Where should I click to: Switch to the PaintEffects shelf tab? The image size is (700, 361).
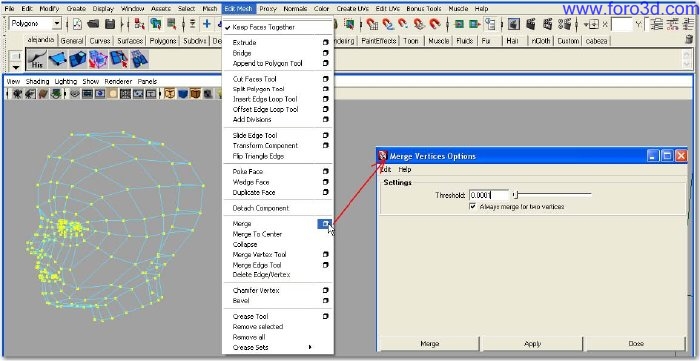pyautogui.click(x=379, y=41)
